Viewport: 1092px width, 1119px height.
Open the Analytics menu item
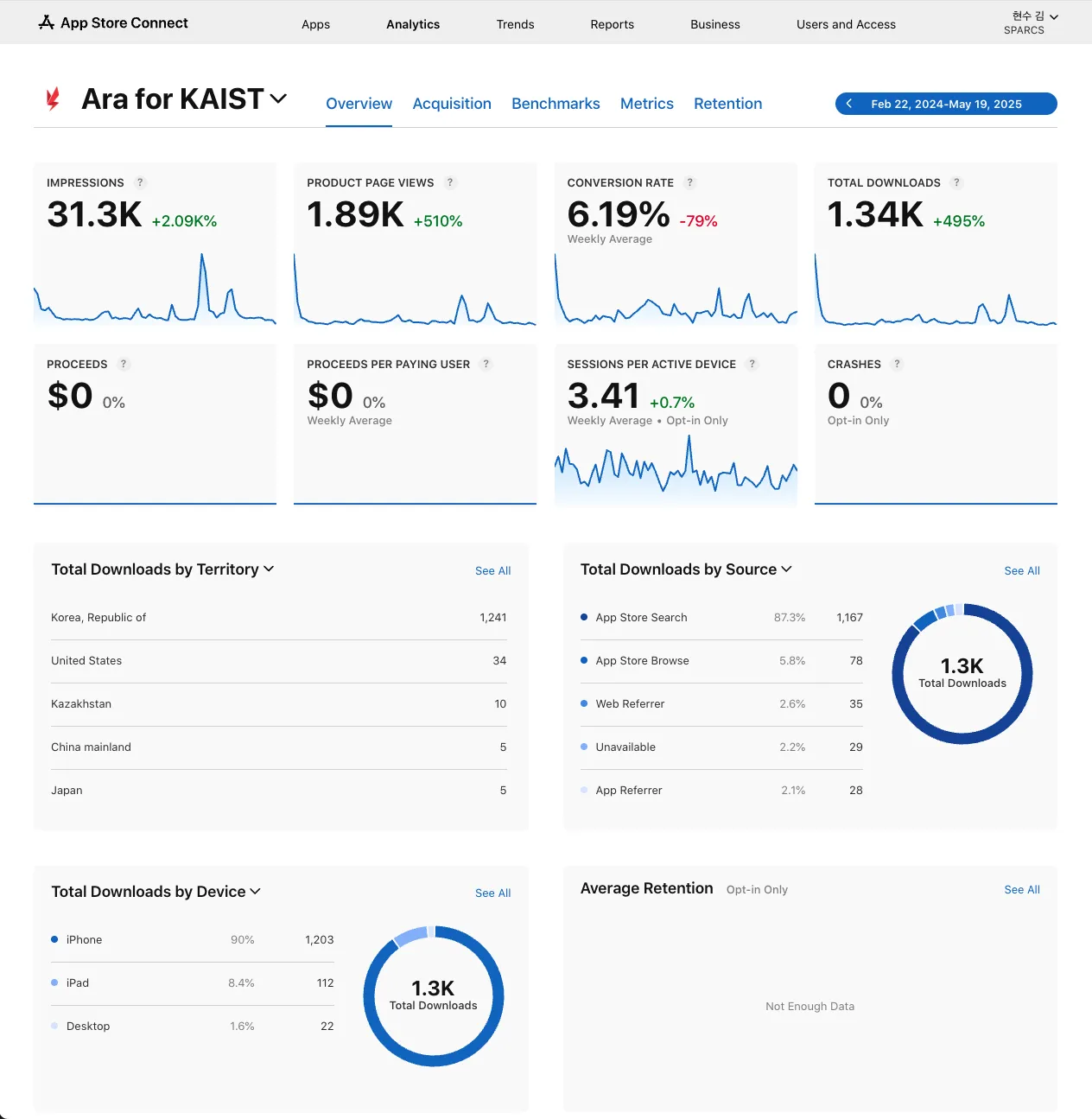[x=413, y=24]
